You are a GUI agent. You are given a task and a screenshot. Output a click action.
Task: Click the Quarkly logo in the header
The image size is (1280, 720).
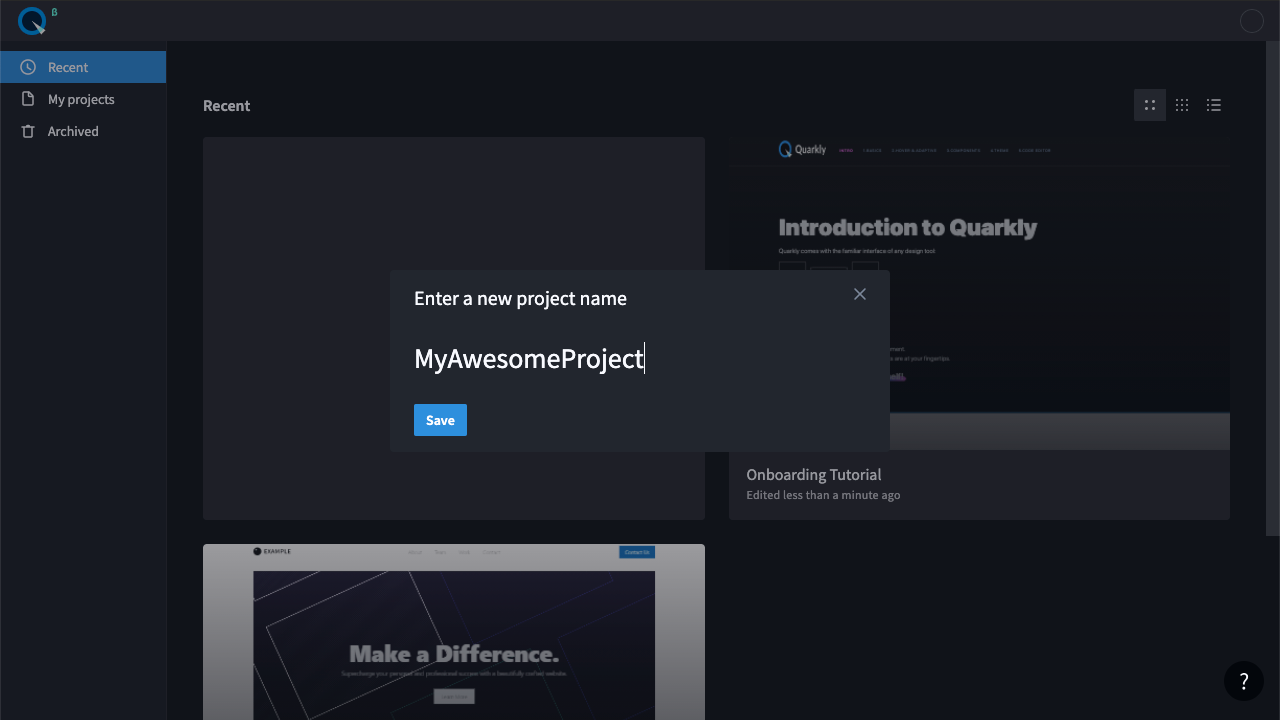coord(32,20)
